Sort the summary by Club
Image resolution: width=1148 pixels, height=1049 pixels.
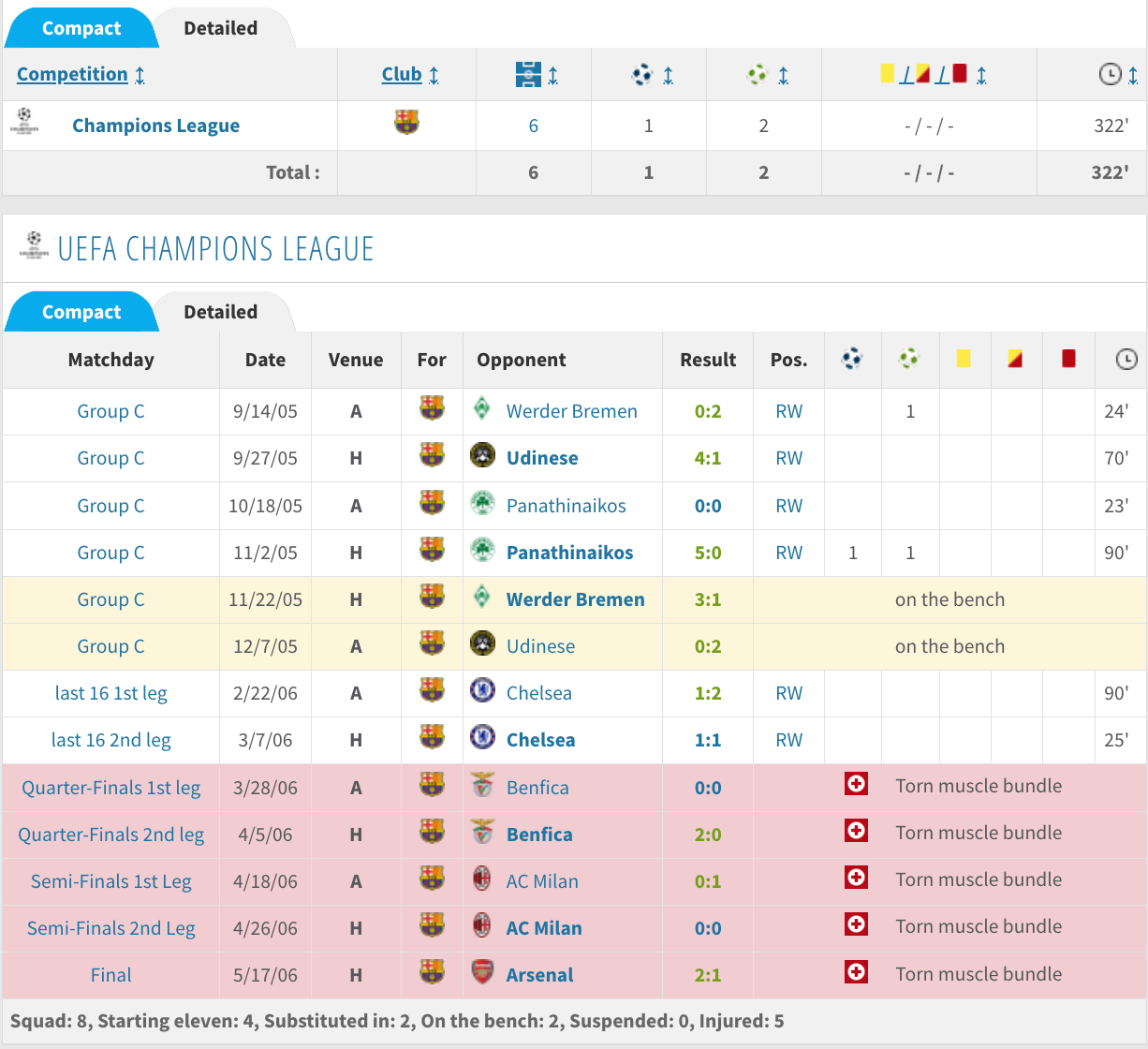(x=402, y=74)
